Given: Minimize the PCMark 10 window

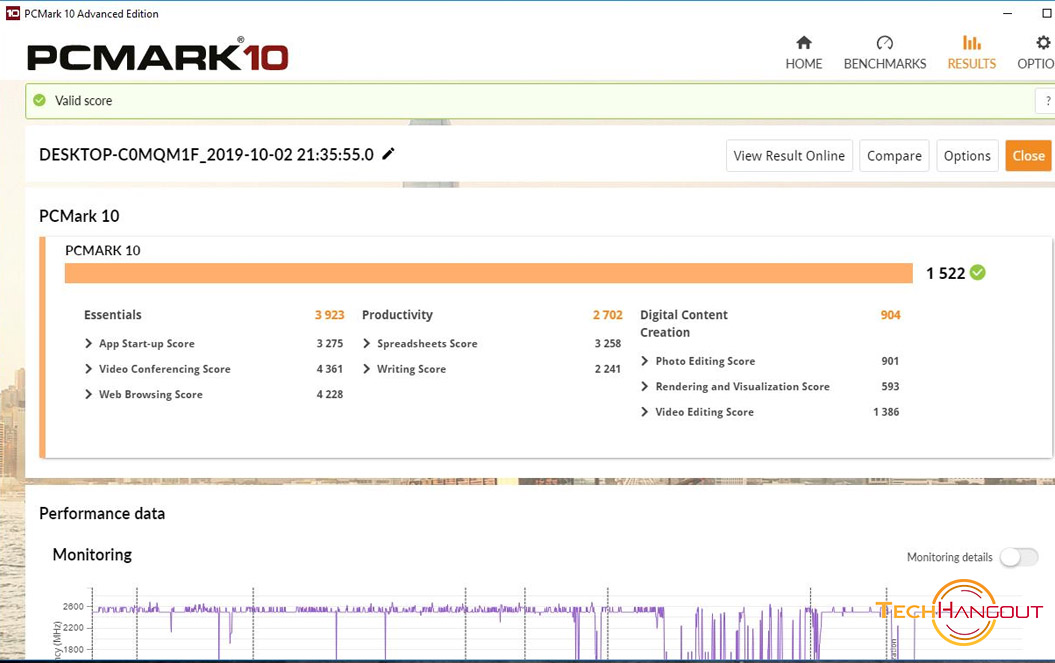Looking at the screenshot, I should (x=1007, y=13).
